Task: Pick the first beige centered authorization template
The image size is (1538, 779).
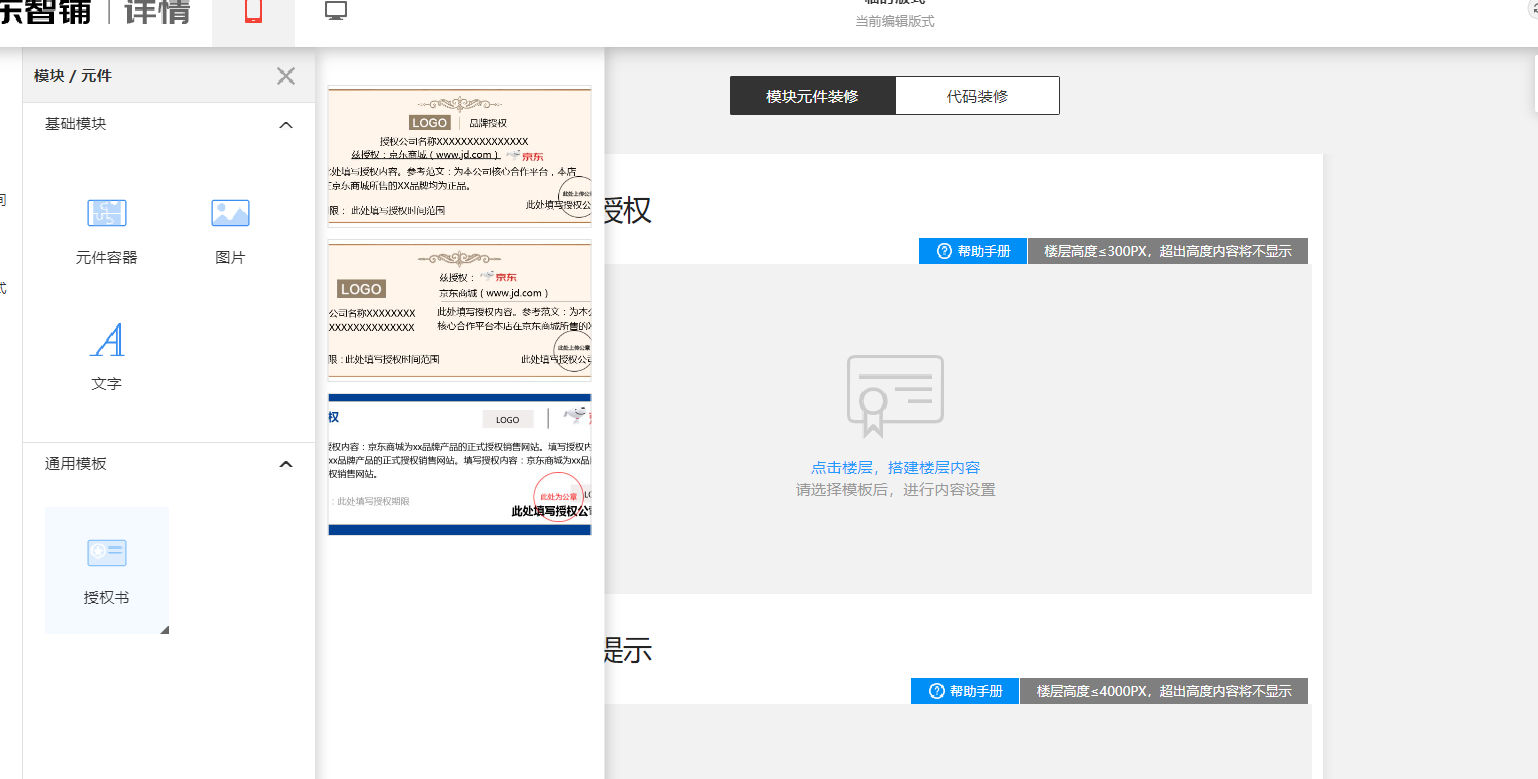Action: 460,155
